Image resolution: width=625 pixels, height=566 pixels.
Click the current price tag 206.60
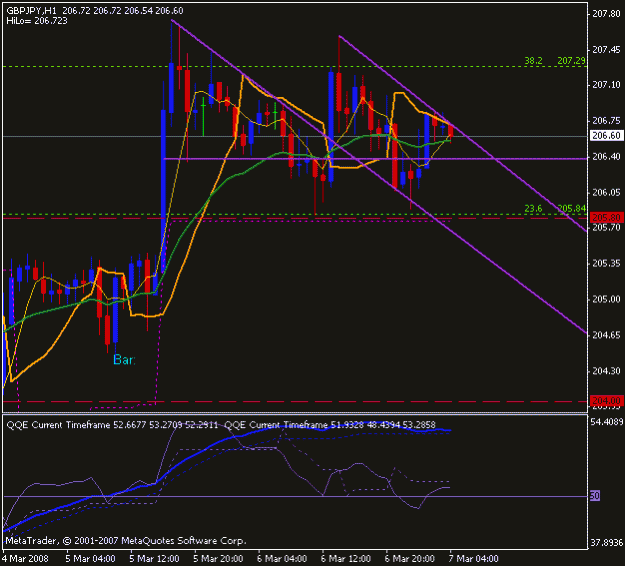pyautogui.click(x=606, y=136)
